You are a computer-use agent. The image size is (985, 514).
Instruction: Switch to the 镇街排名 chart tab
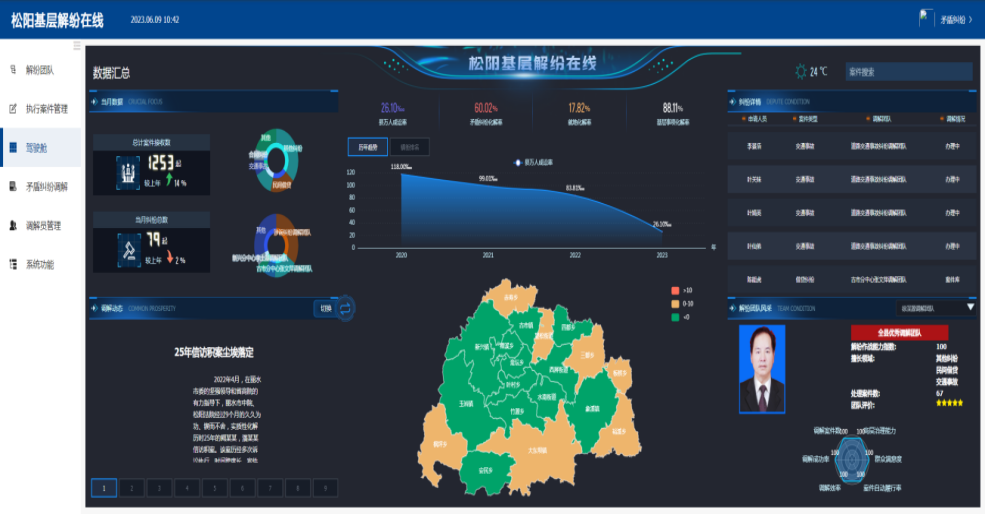[408, 147]
